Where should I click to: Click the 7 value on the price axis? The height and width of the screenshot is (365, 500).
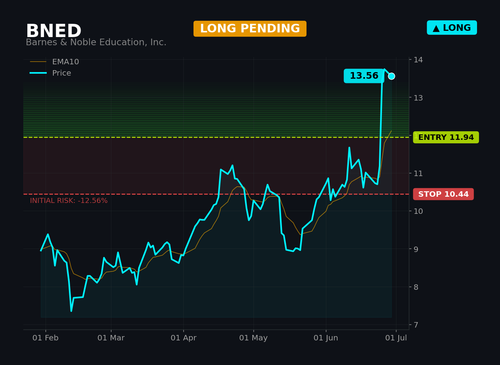pyautogui.click(x=416, y=325)
